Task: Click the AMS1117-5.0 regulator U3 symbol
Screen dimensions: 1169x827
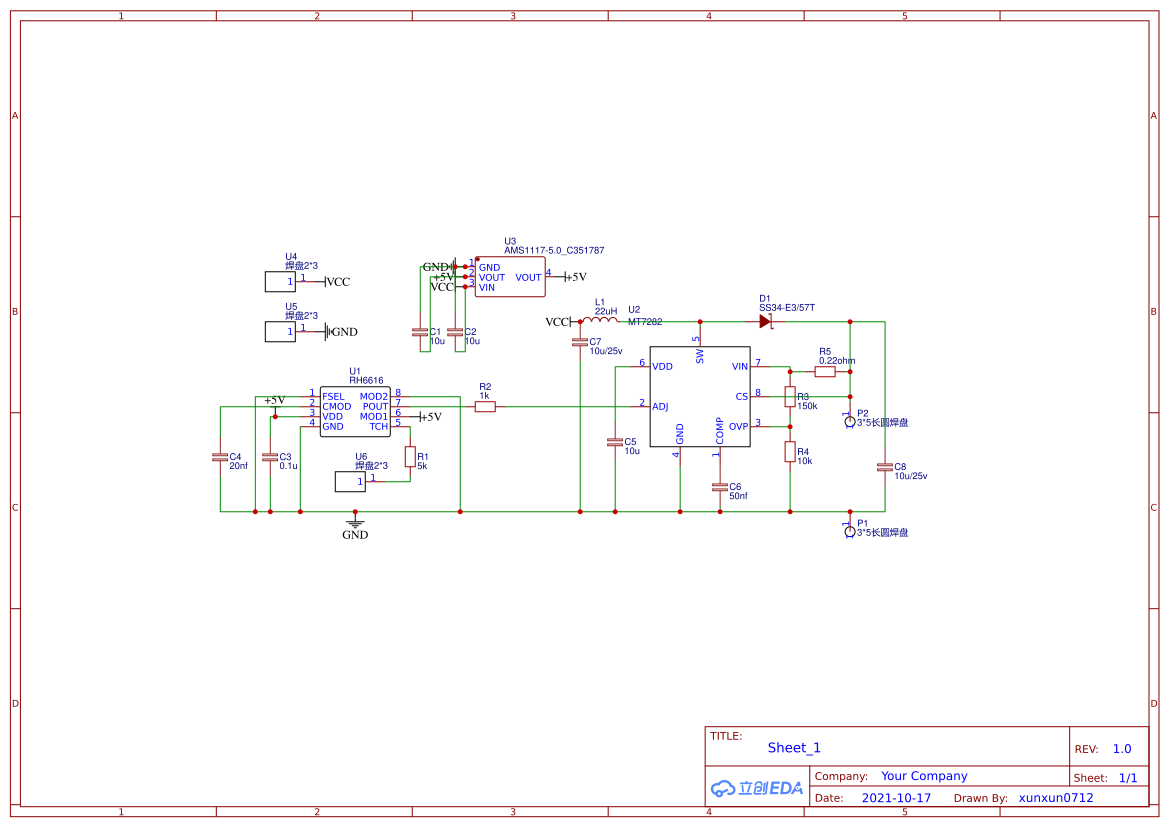Action: click(x=510, y=277)
